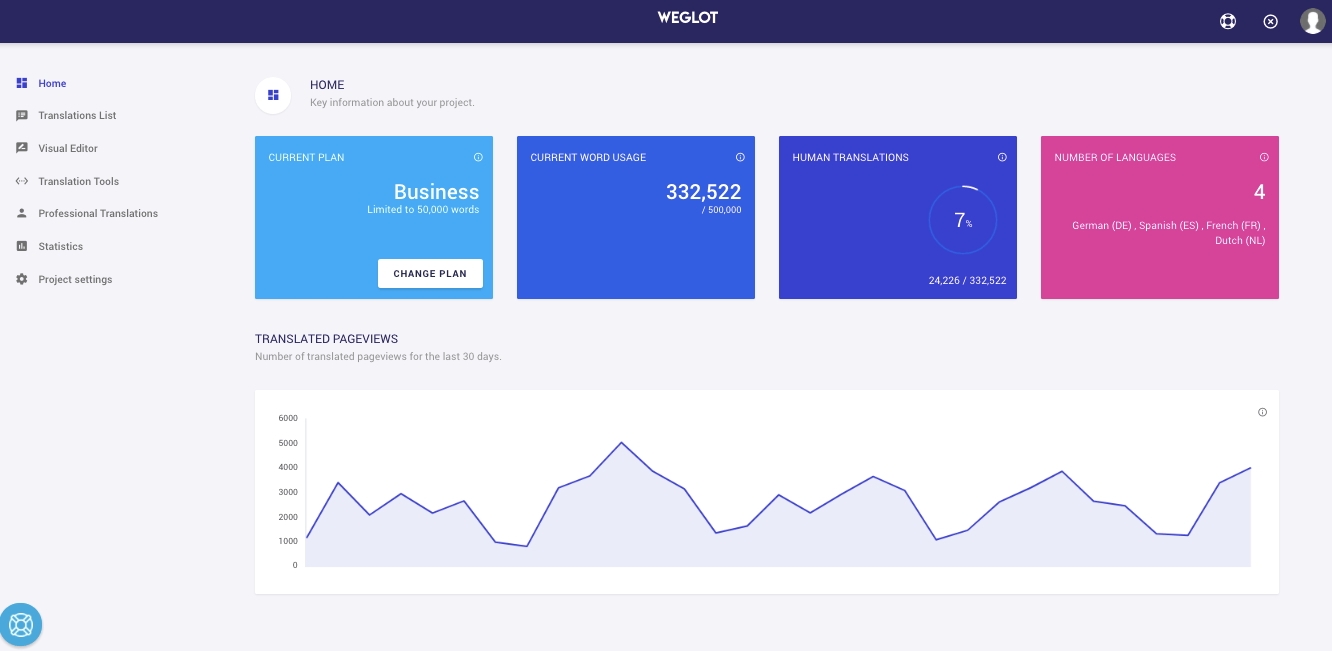The image size is (1332, 651).
Task: Click the '/ 500,000' word limit text
Action: 722,210
